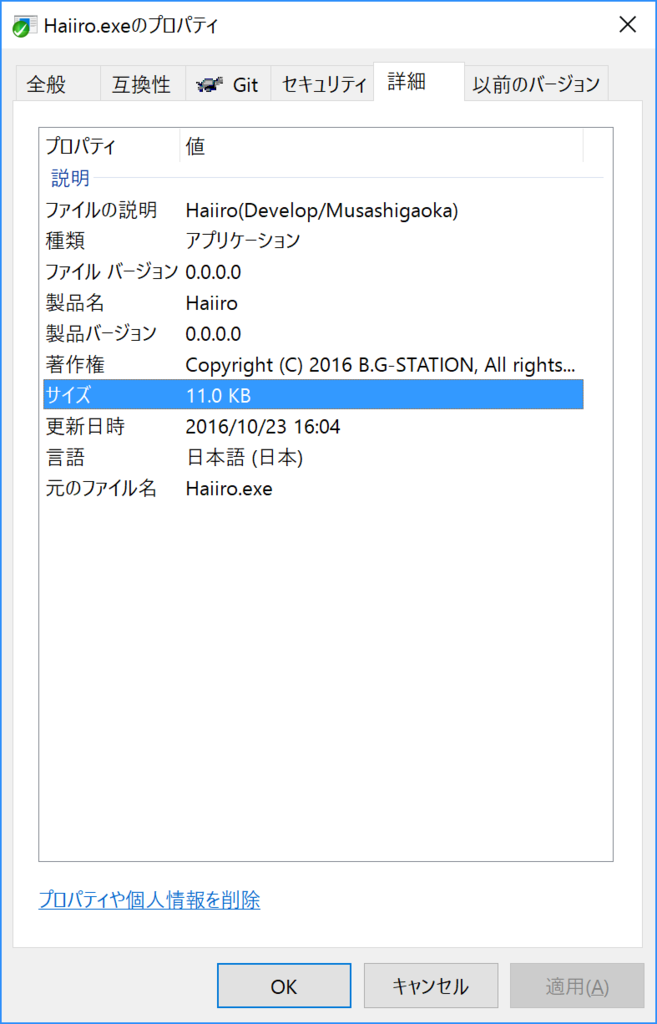Select the 種類 property row
This screenshot has width=657, height=1024.
313,241
